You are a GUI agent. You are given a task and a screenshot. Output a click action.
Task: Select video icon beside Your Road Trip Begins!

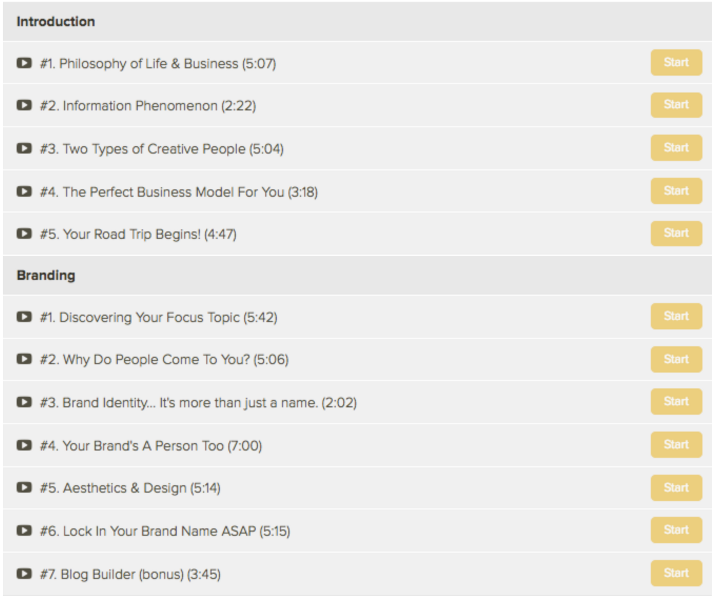coord(24,234)
